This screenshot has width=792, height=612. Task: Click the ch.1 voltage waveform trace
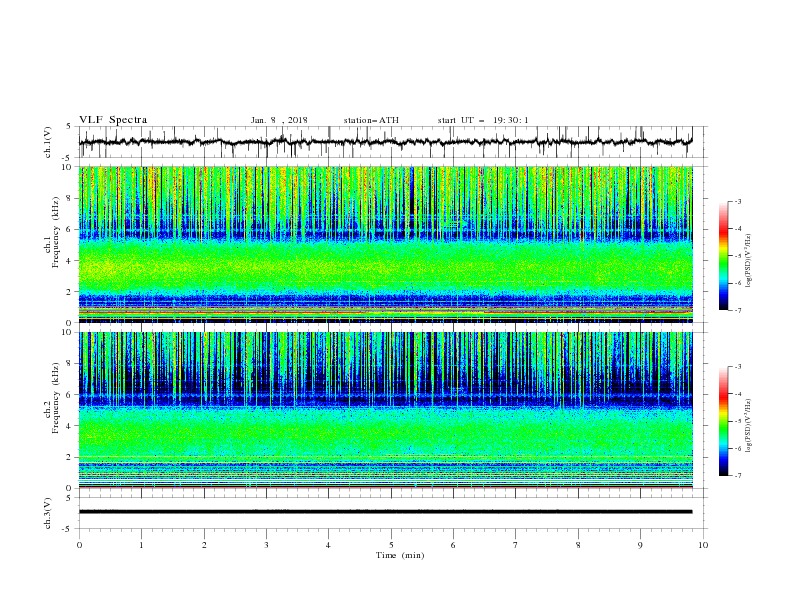tap(386, 142)
